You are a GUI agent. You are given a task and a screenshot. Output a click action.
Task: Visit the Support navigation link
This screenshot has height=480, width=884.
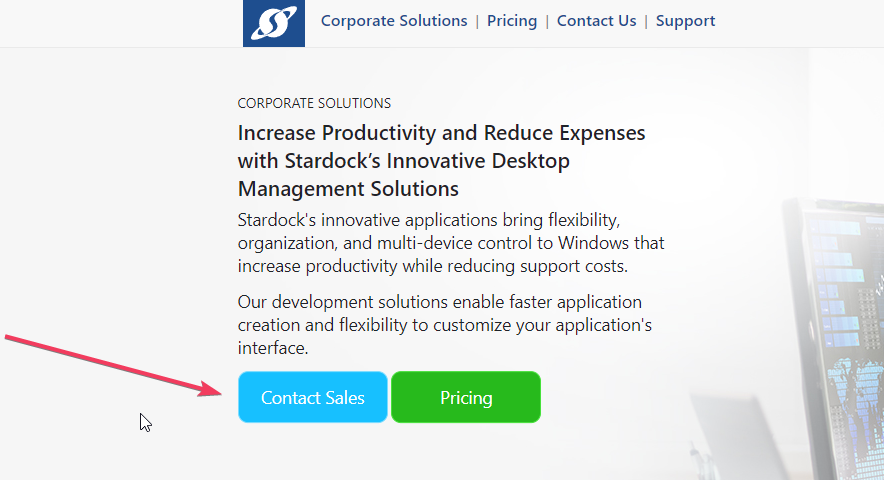pyautogui.click(x=685, y=21)
